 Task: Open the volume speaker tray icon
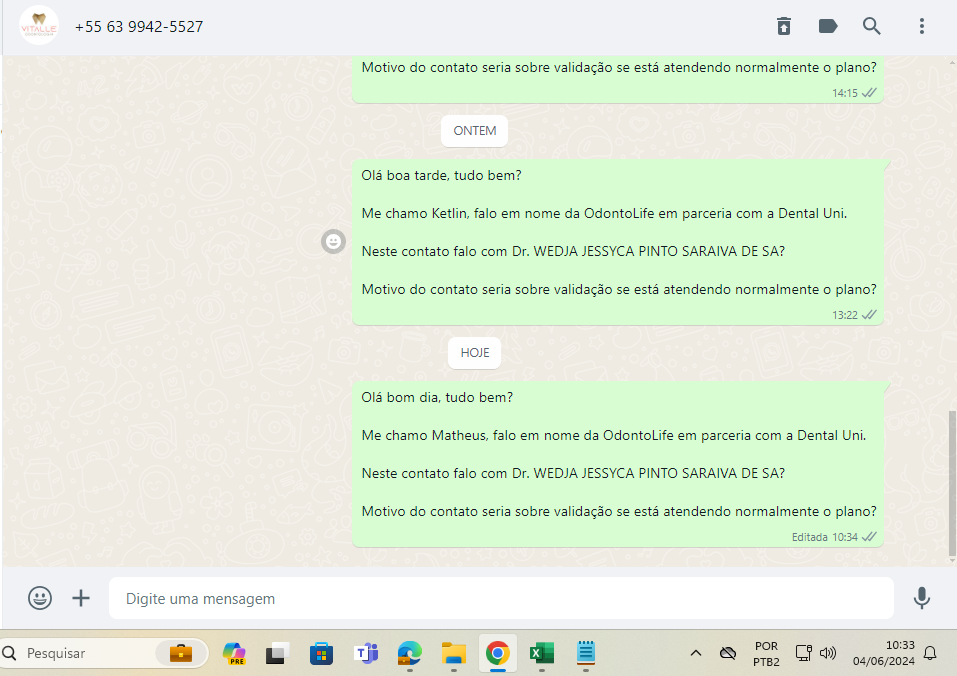[828, 653]
